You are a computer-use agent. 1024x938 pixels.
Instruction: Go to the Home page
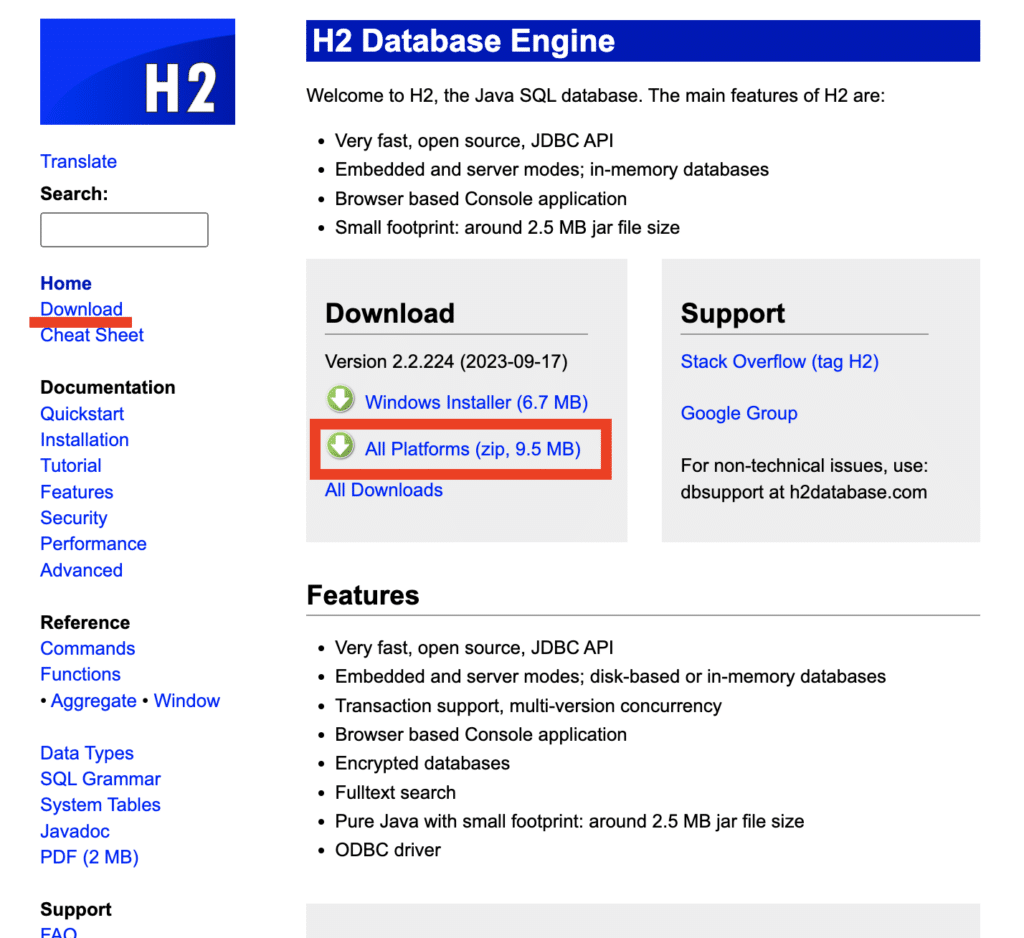(65, 283)
